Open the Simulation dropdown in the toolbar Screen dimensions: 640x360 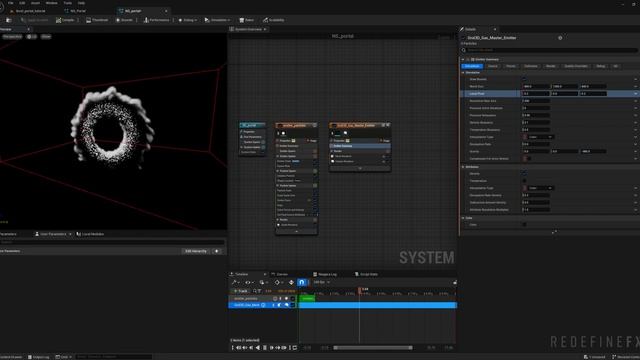click(217, 20)
